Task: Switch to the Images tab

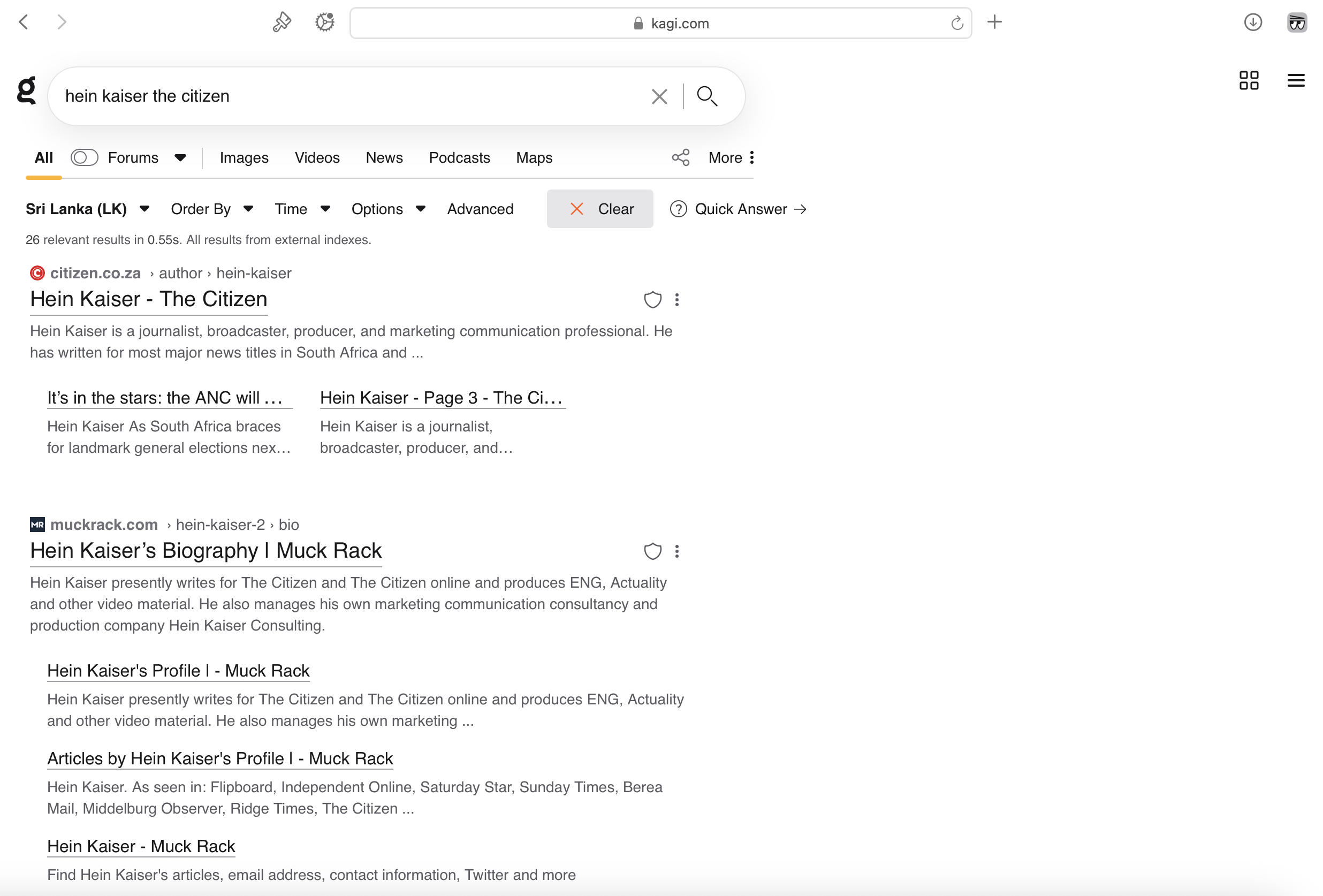Action: [x=244, y=158]
